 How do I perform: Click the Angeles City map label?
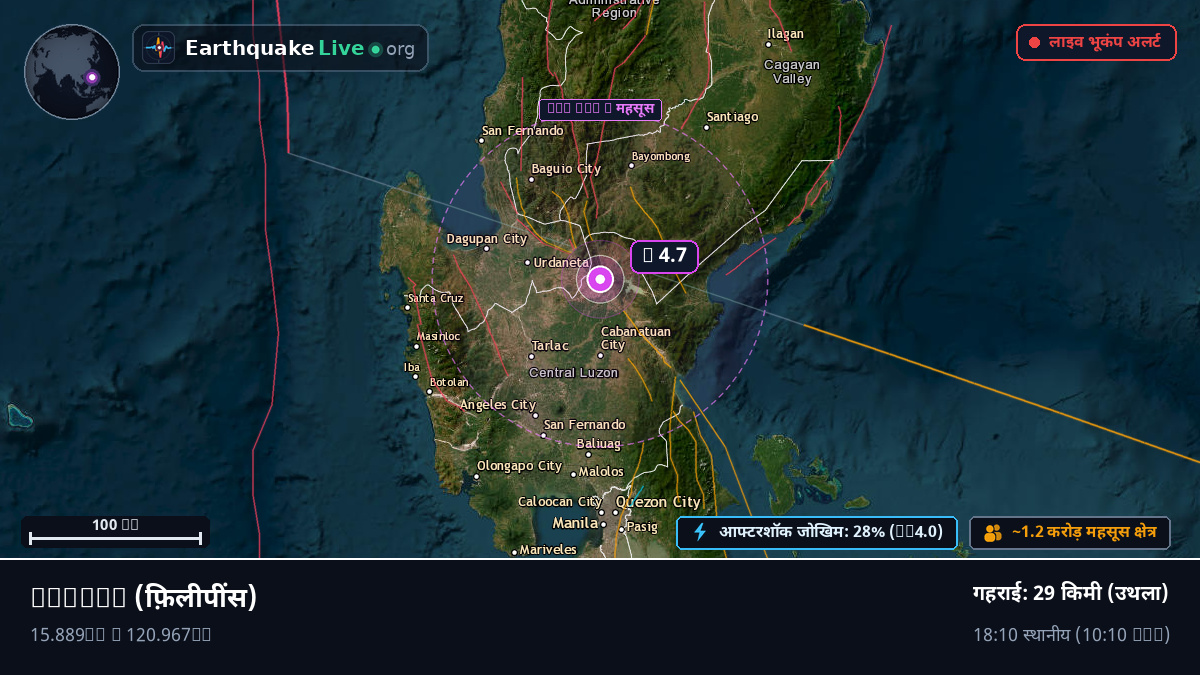click(498, 405)
